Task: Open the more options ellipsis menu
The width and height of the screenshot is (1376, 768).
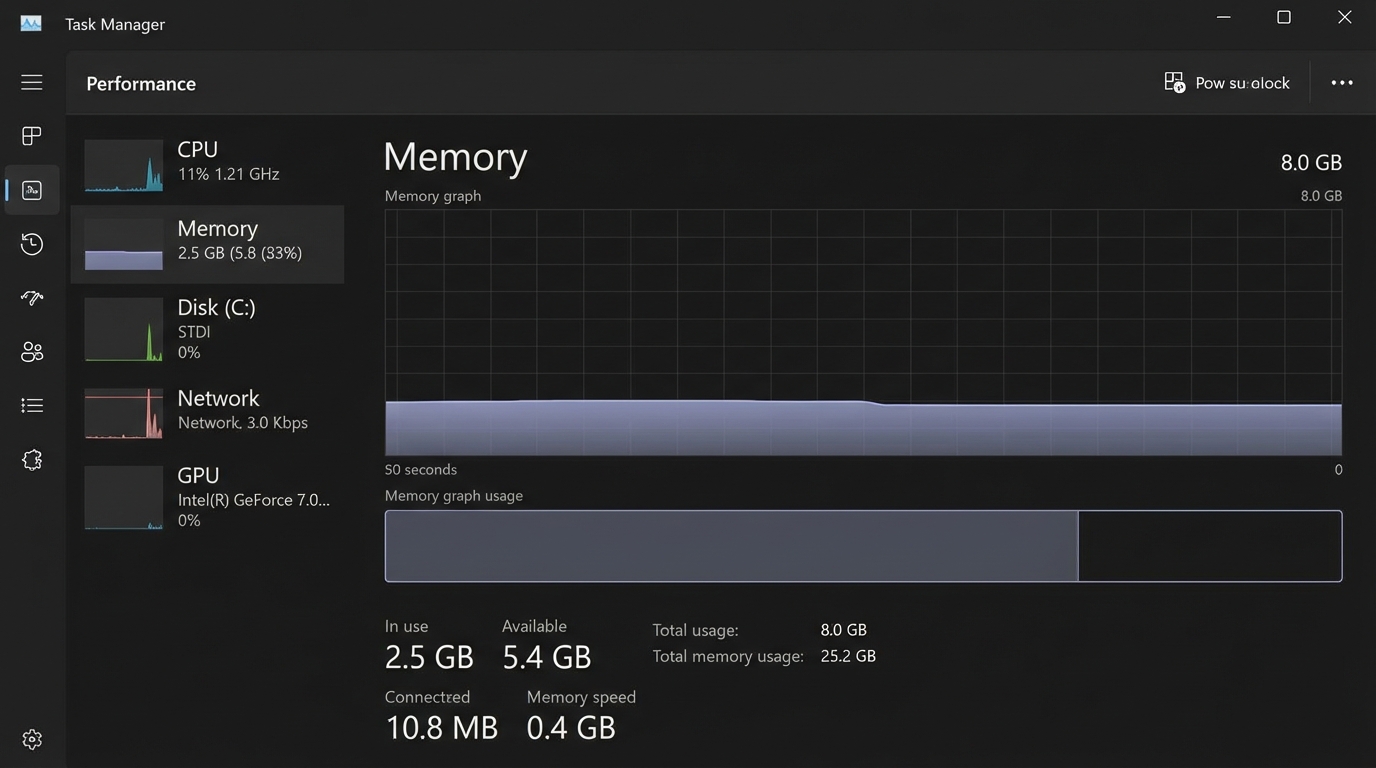Action: click(1341, 82)
